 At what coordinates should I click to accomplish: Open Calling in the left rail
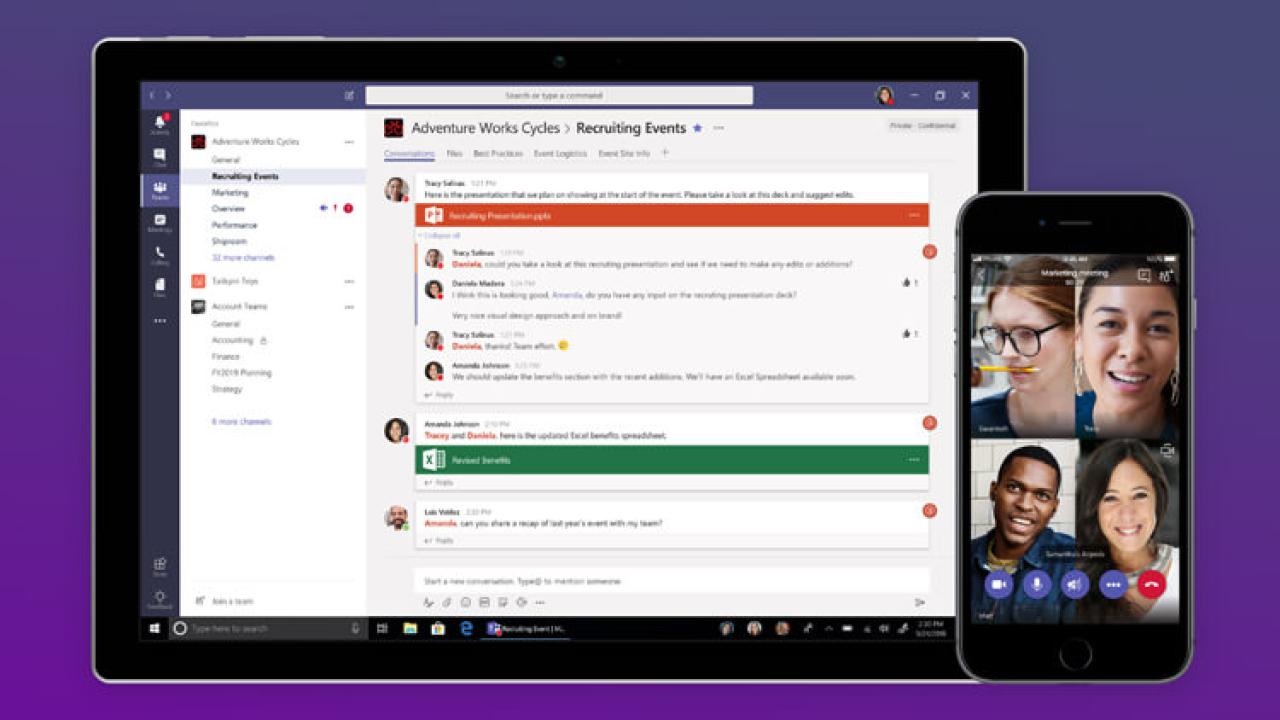point(159,255)
